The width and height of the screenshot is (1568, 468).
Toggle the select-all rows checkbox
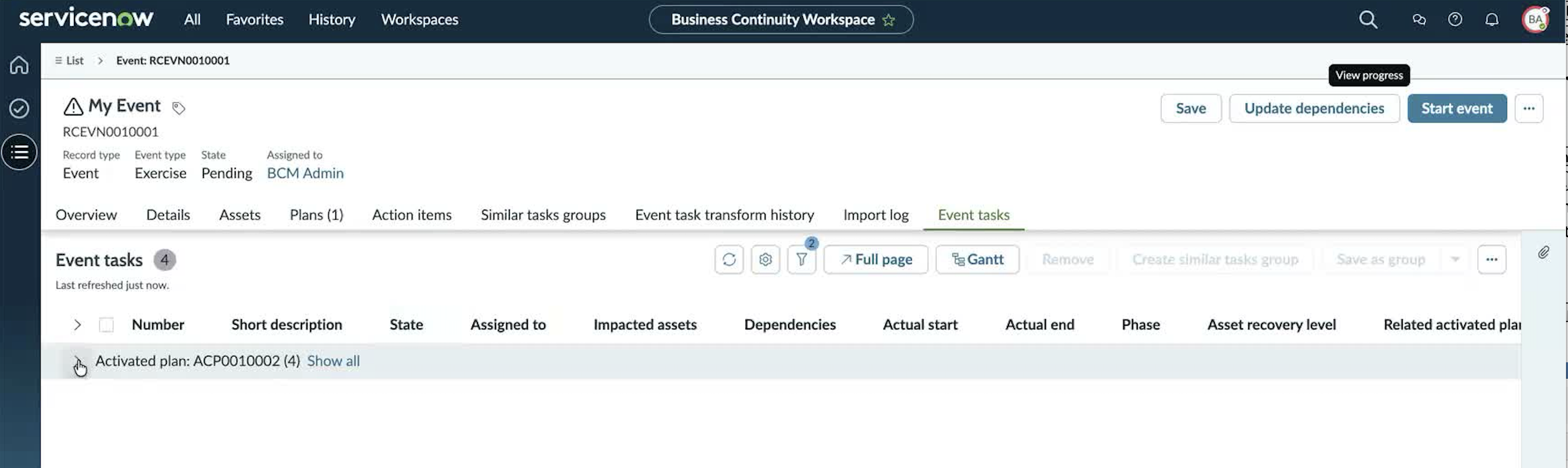coord(106,325)
